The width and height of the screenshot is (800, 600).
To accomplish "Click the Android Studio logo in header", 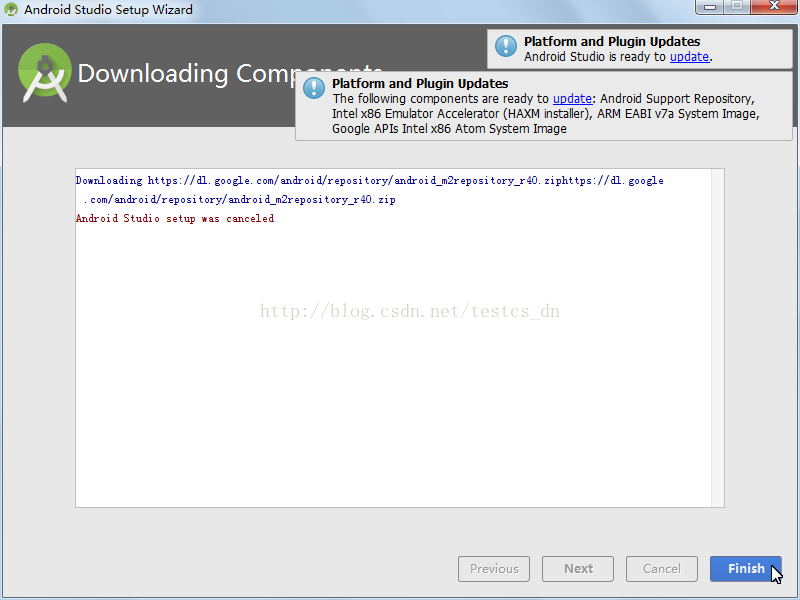I will (x=45, y=73).
